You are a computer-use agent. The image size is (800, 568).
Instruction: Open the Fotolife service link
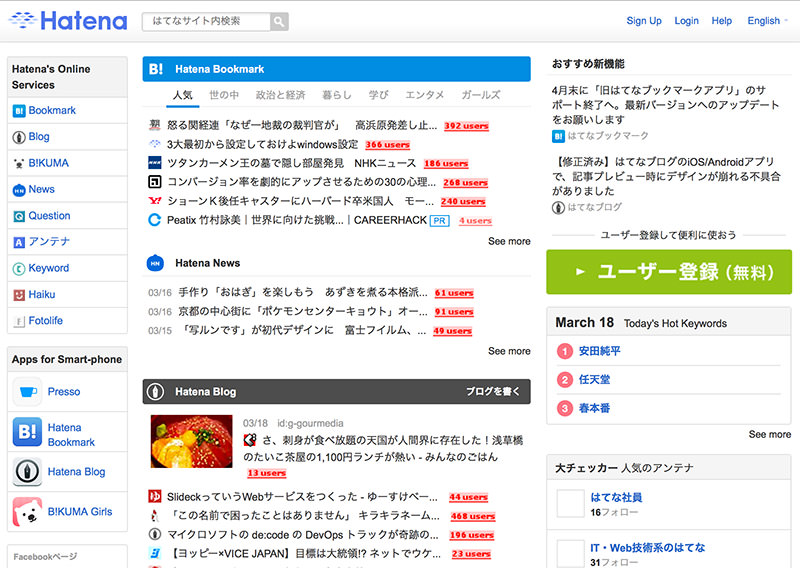[45, 320]
